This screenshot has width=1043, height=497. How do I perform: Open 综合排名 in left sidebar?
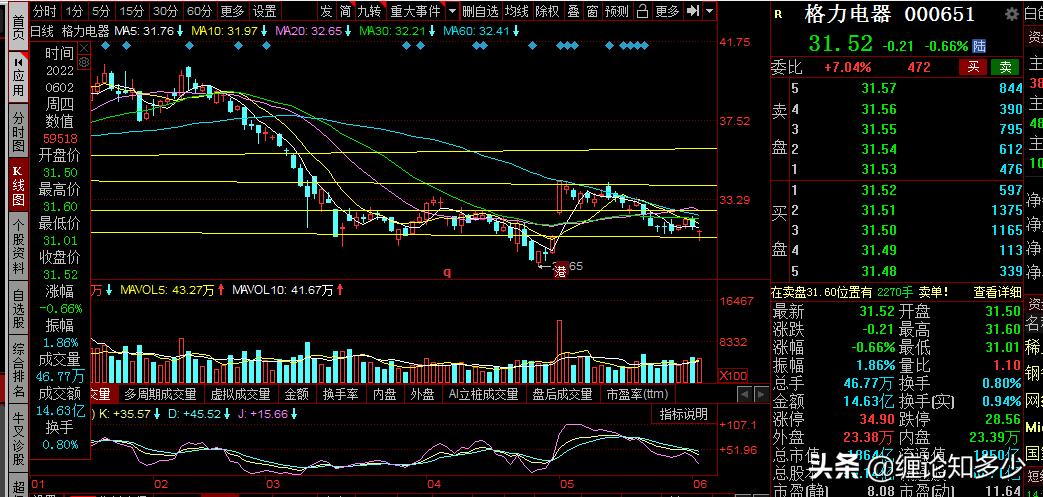point(18,371)
